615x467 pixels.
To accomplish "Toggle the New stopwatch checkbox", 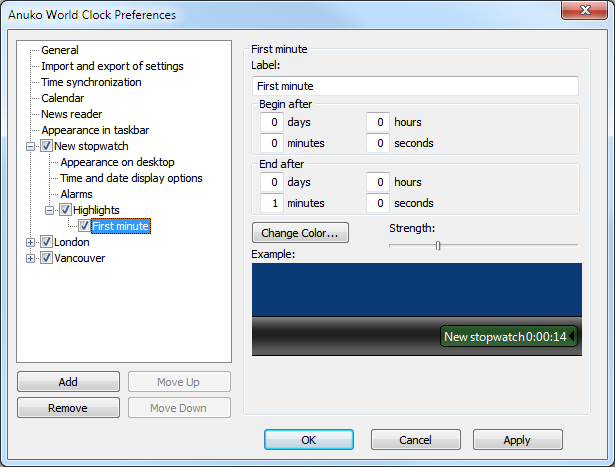I will click(x=46, y=146).
